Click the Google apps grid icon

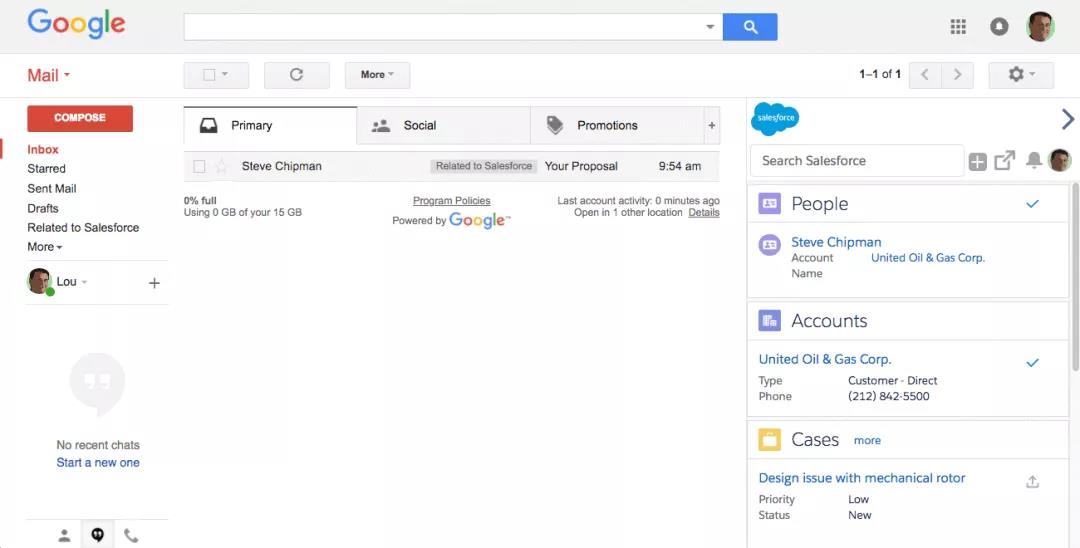point(958,27)
